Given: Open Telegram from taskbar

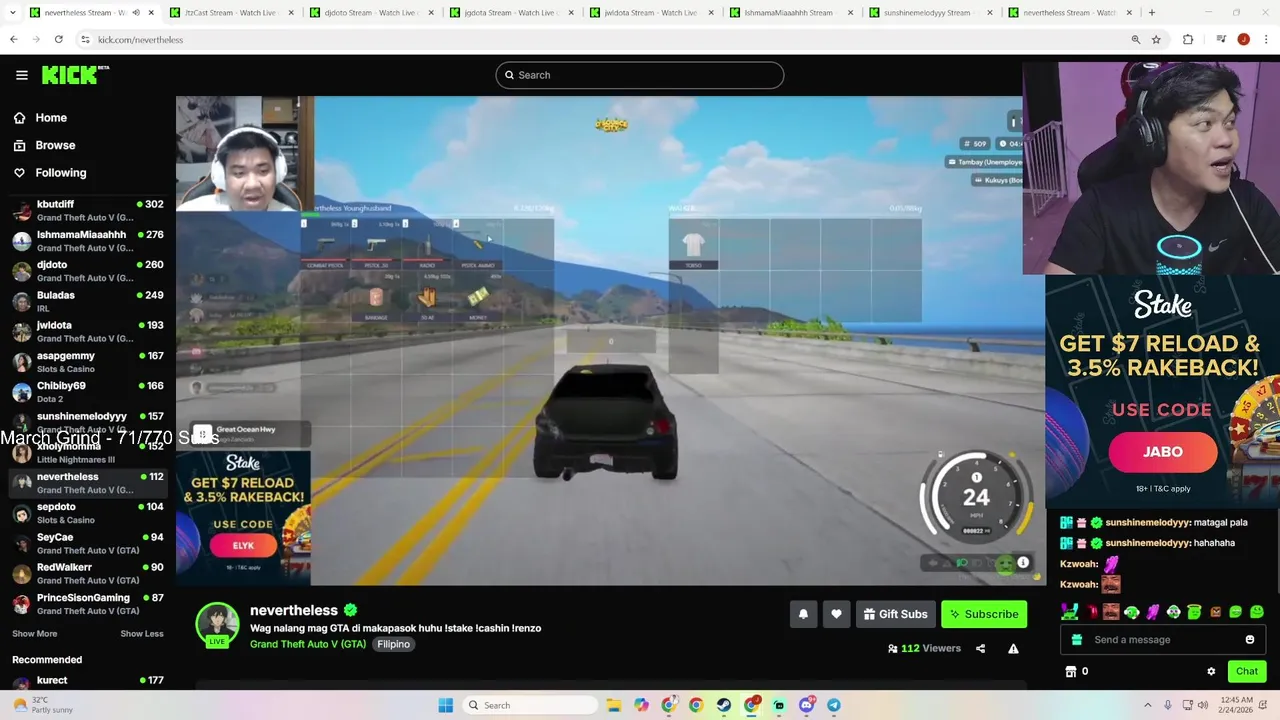Looking at the screenshot, I should 834,705.
